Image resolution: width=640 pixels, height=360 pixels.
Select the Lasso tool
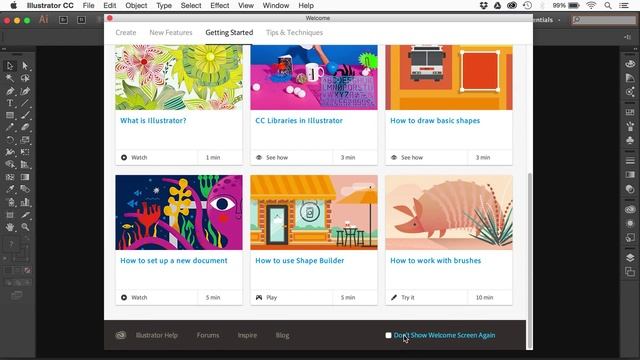25,78
